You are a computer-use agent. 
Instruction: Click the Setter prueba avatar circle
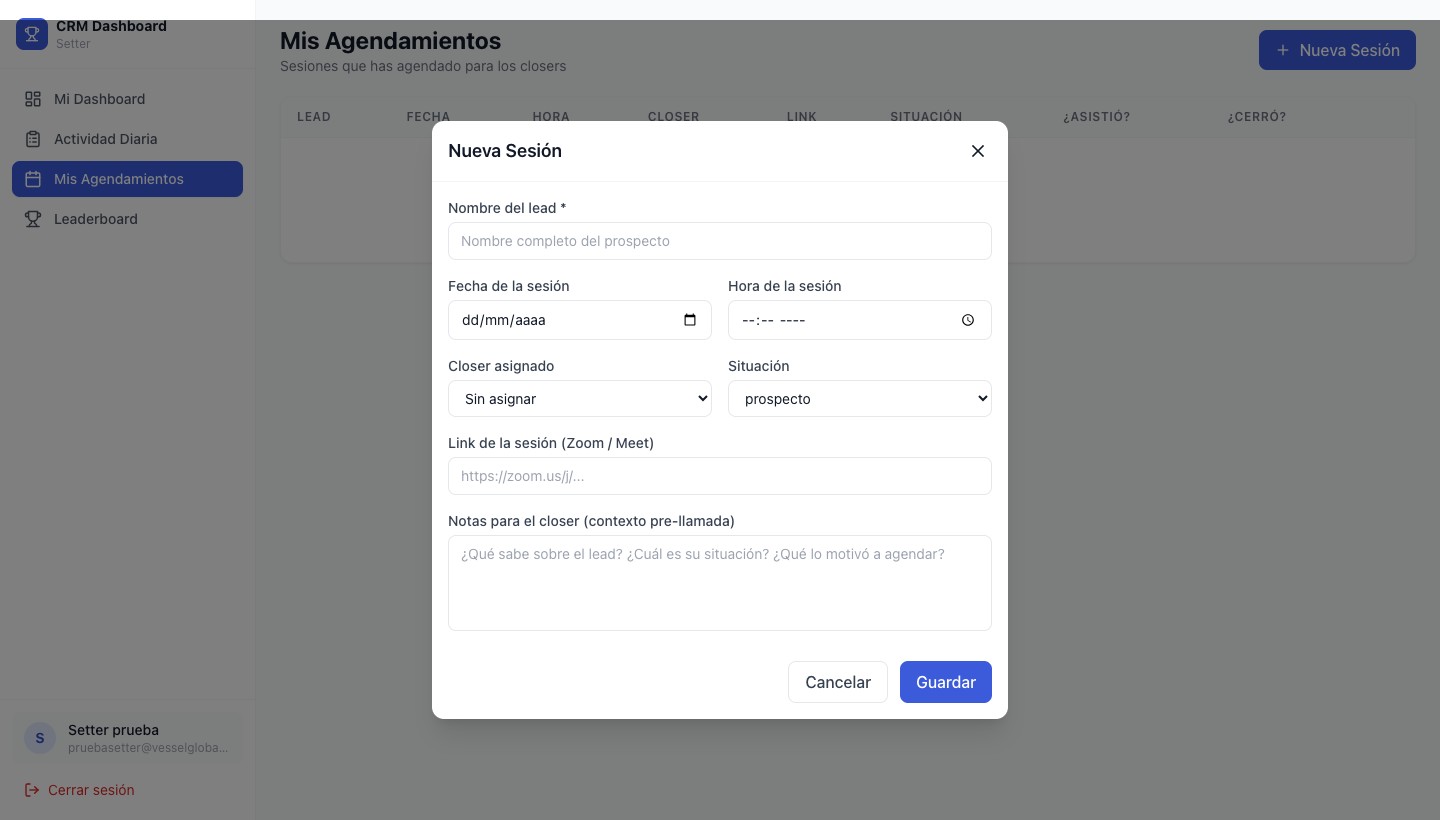click(x=39, y=738)
